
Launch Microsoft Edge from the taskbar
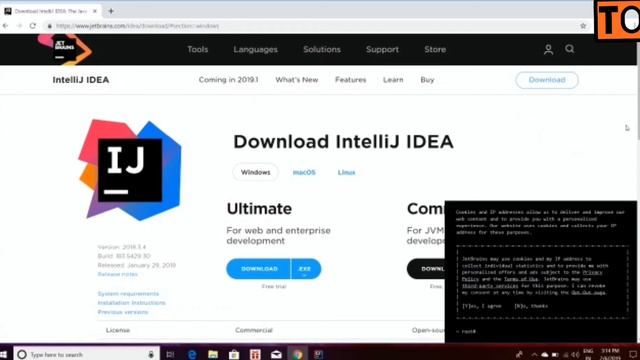(192, 354)
